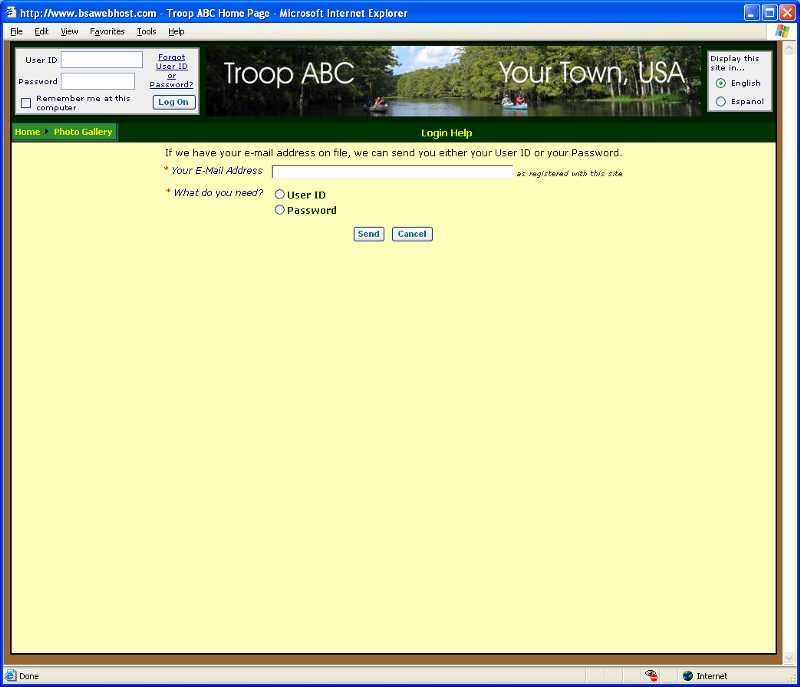800x687 pixels.
Task: Minimize the Internet Explorer window
Action: coord(752,12)
